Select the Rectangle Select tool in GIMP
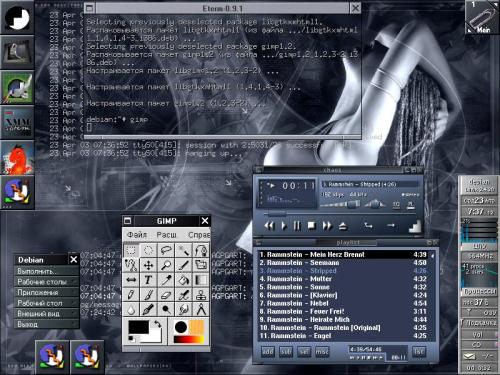Image resolution: width=500 pixels, height=375 pixels. click(x=131, y=250)
